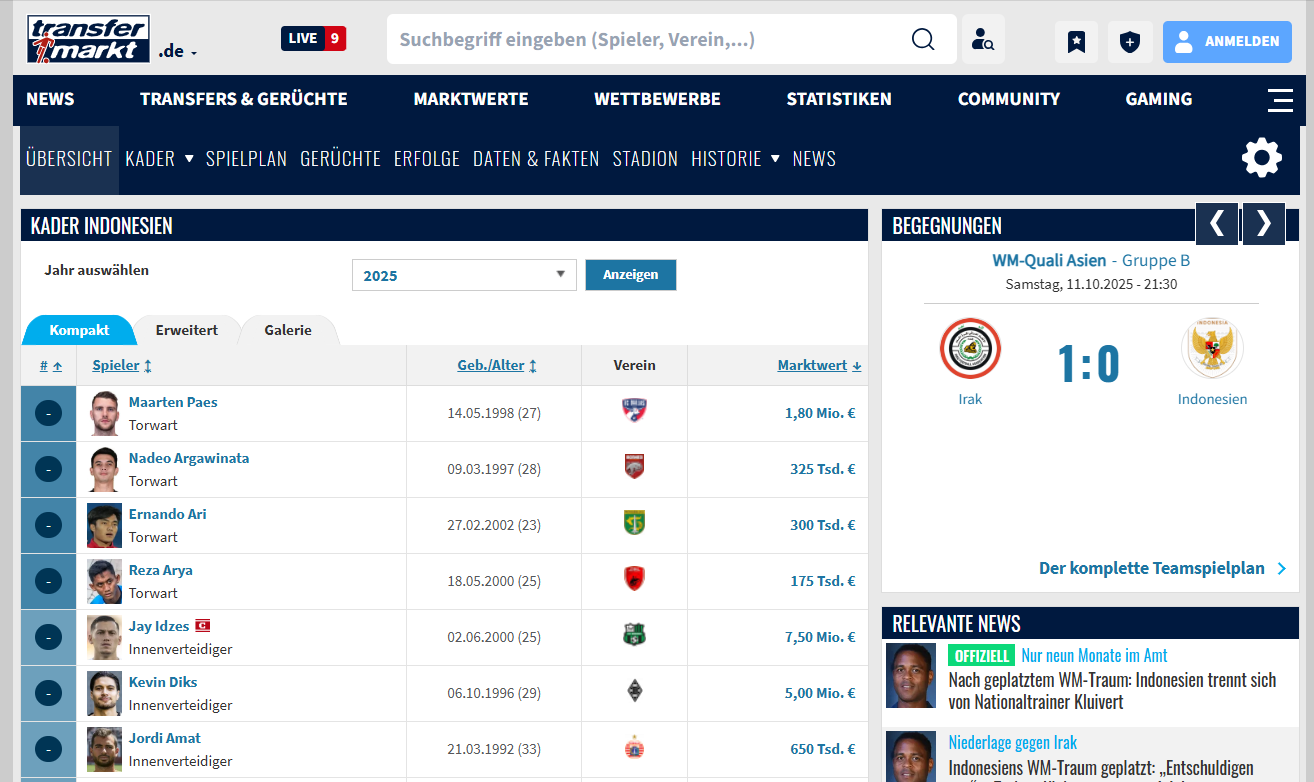1314x782 pixels.
Task: Click the magnifier search icon
Action: 922,40
